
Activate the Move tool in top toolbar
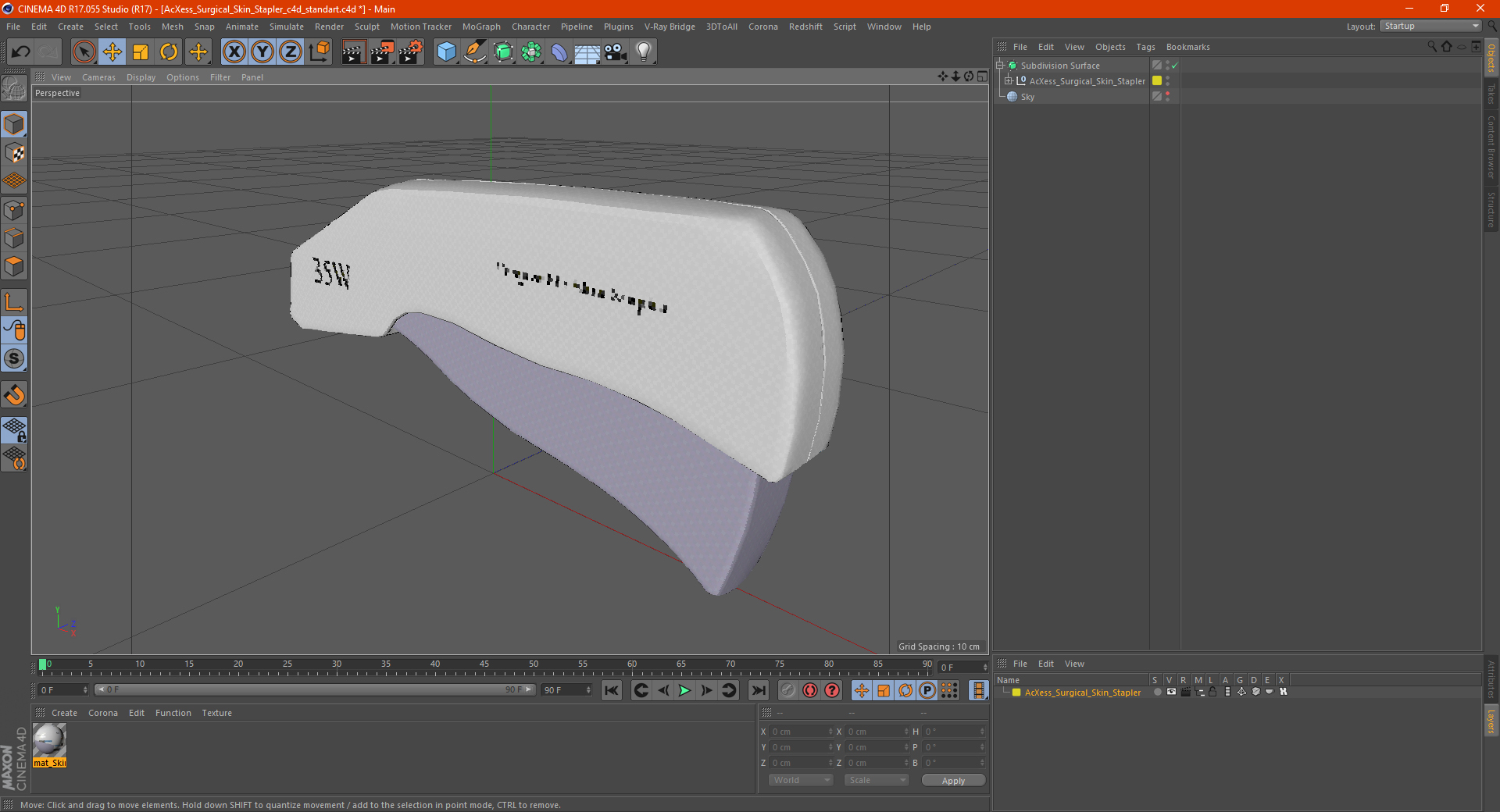click(112, 52)
